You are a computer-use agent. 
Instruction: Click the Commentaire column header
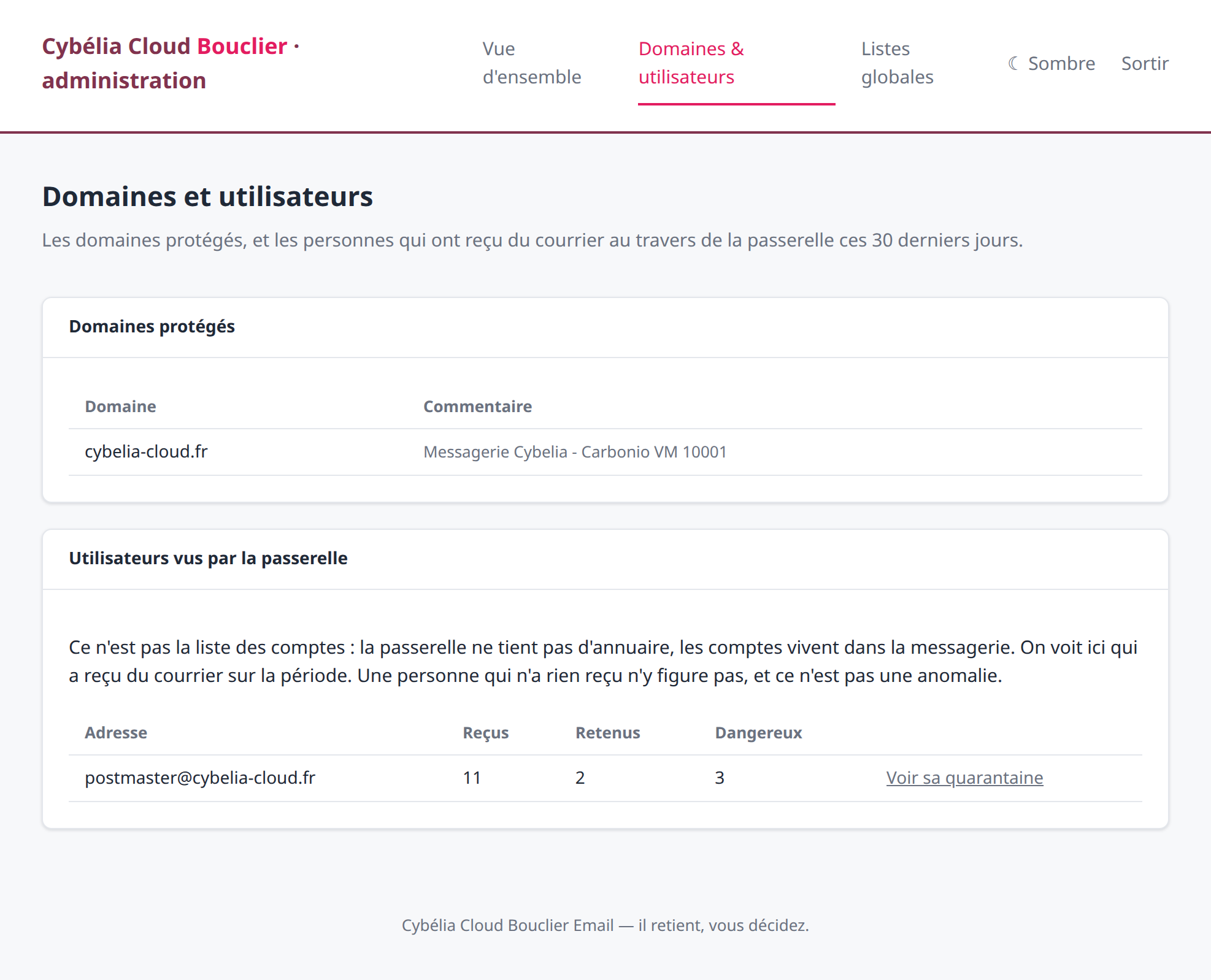click(478, 407)
